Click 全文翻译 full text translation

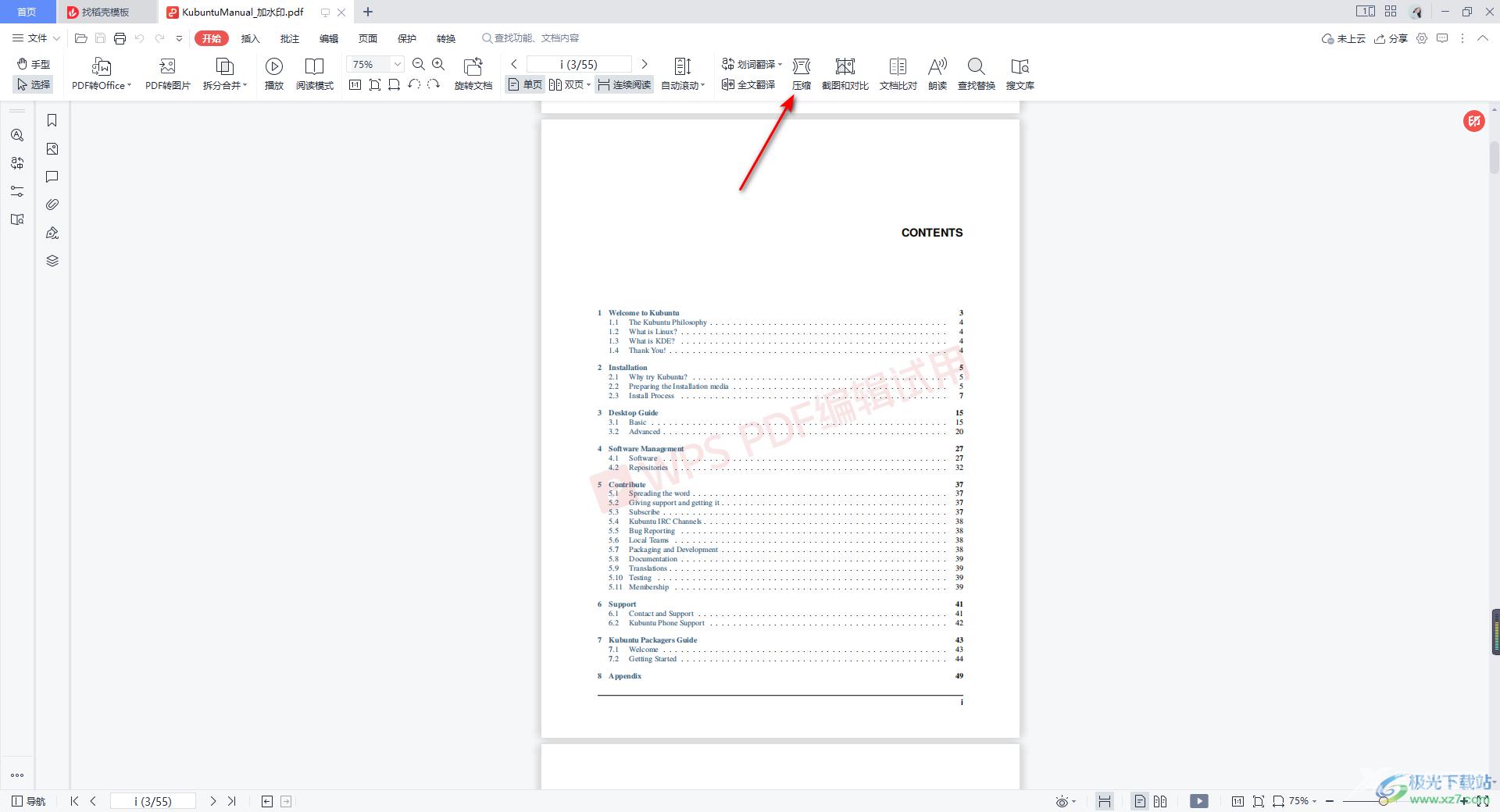(x=748, y=84)
